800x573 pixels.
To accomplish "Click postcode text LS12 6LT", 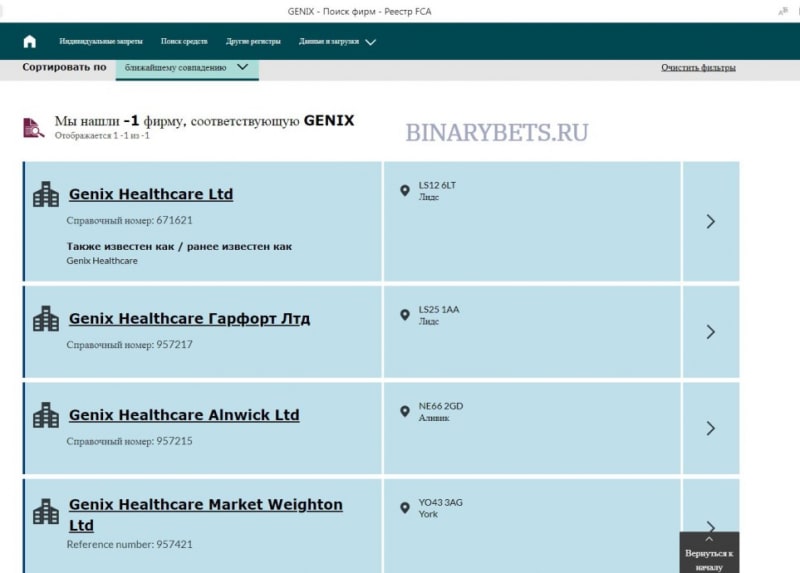I will point(437,185).
